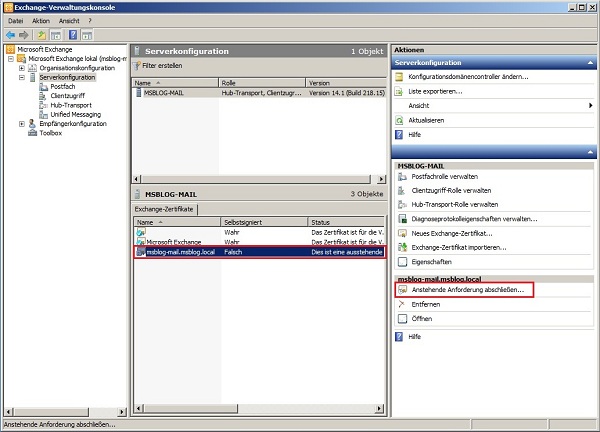This screenshot has height=432, width=600.
Task: Click right arrow of server list scrollbar
Action: [380, 179]
